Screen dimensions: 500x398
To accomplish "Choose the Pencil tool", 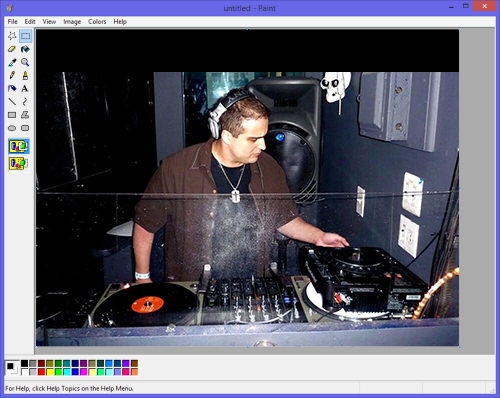I will (12, 75).
